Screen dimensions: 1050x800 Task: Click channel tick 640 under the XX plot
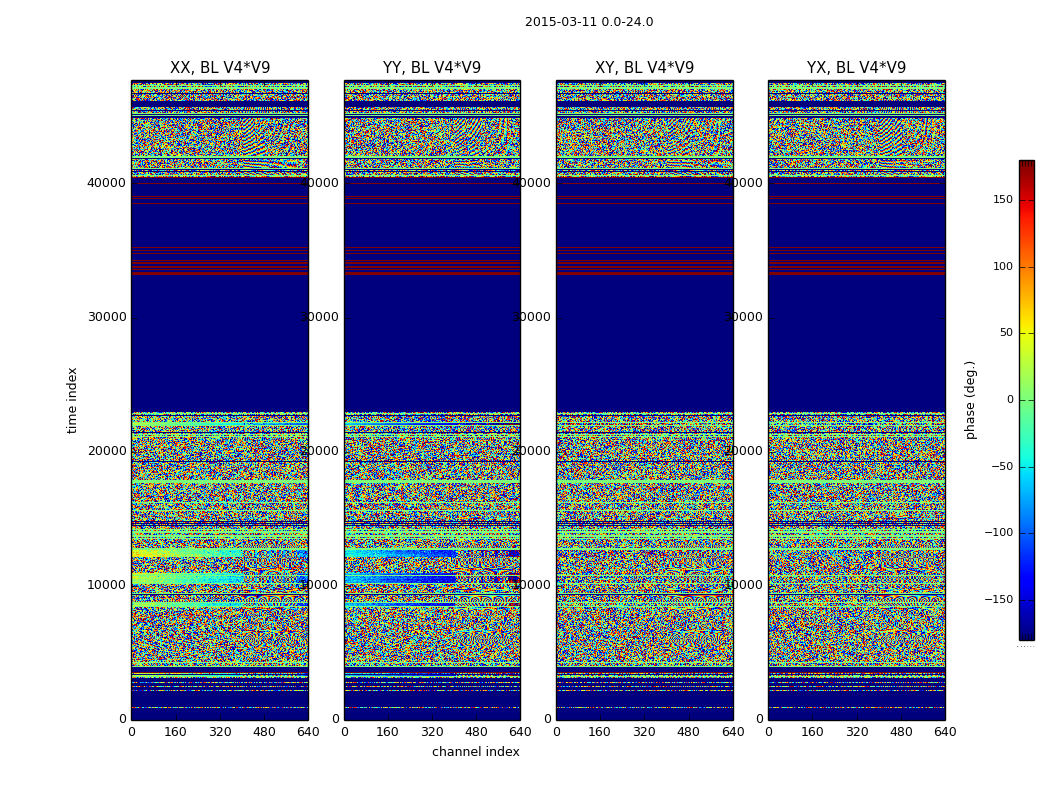coord(308,732)
